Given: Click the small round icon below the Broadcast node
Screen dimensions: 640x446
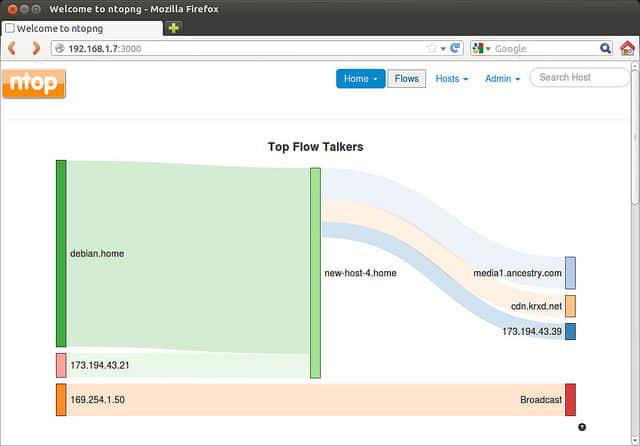Looking at the screenshot, I should coord(582,427).
